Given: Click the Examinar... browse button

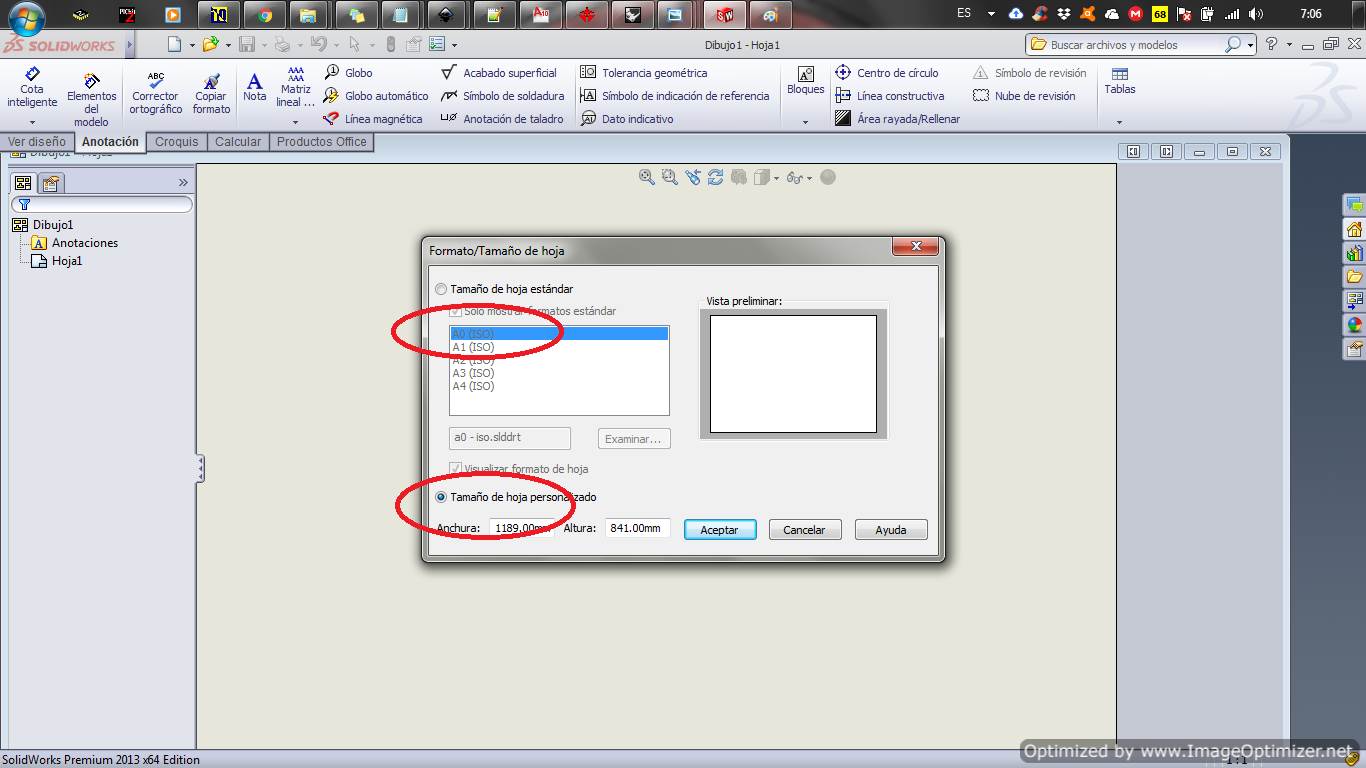Looking at the screenshot, I should (x=634, y=439).
